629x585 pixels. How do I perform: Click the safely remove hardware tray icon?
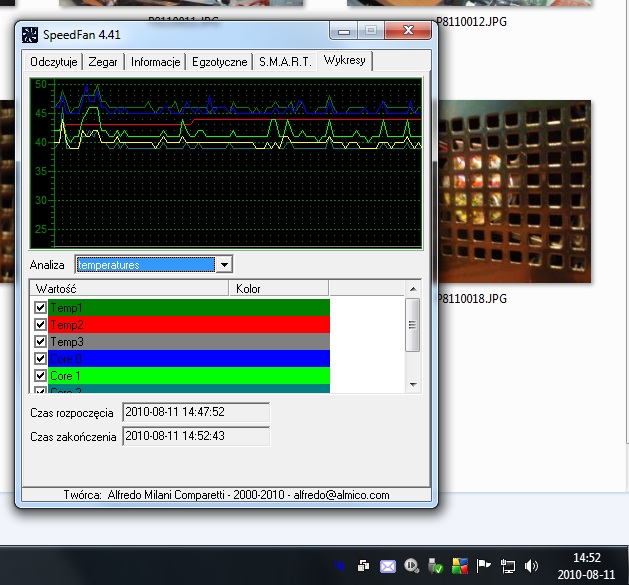click(x=435, y=566)
